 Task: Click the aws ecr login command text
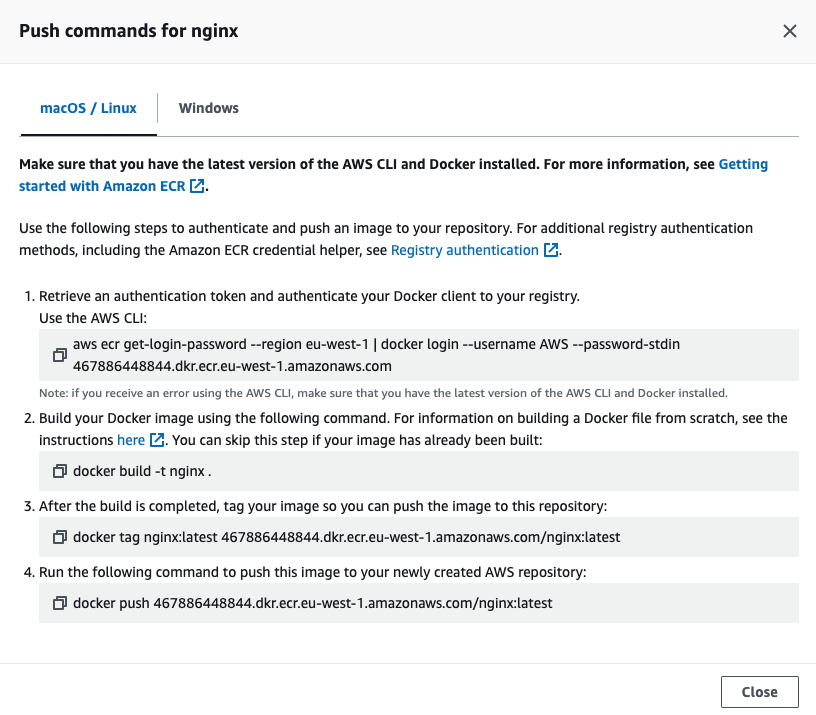(x=376, y=345)
